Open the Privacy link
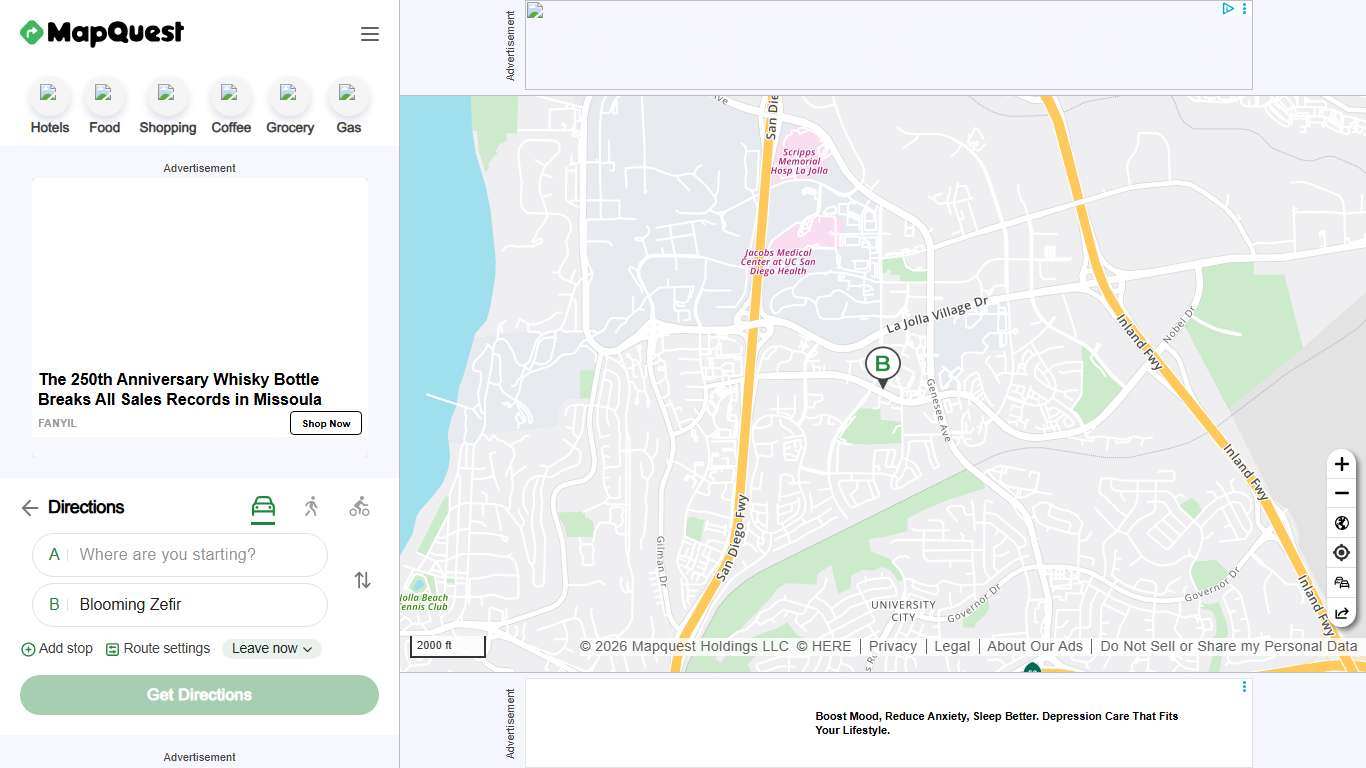Viewport: 1366px width, 768px height. [x=892, y=646]
